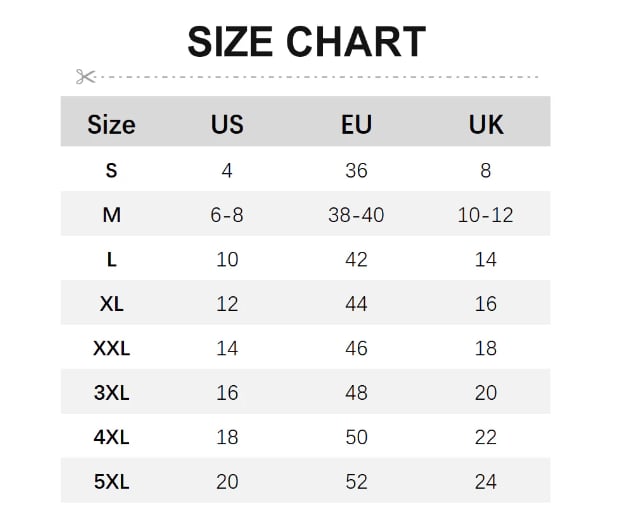
Task: Click EU value 38-40 in M row
Action: pyautogui.click(x=356, y=215)
